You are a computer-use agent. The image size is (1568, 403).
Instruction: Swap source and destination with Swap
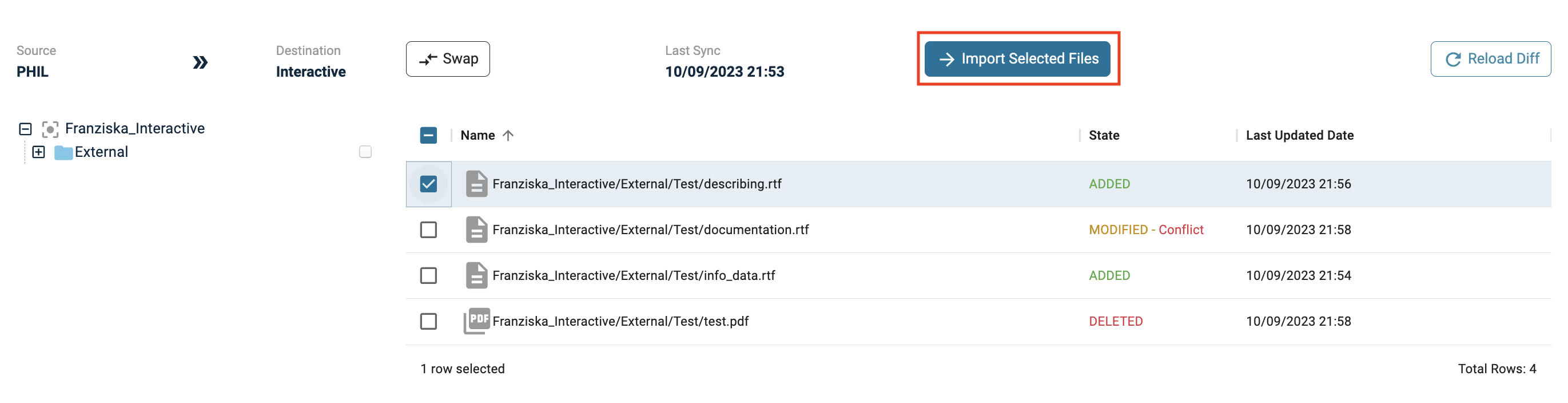point(447,59)
